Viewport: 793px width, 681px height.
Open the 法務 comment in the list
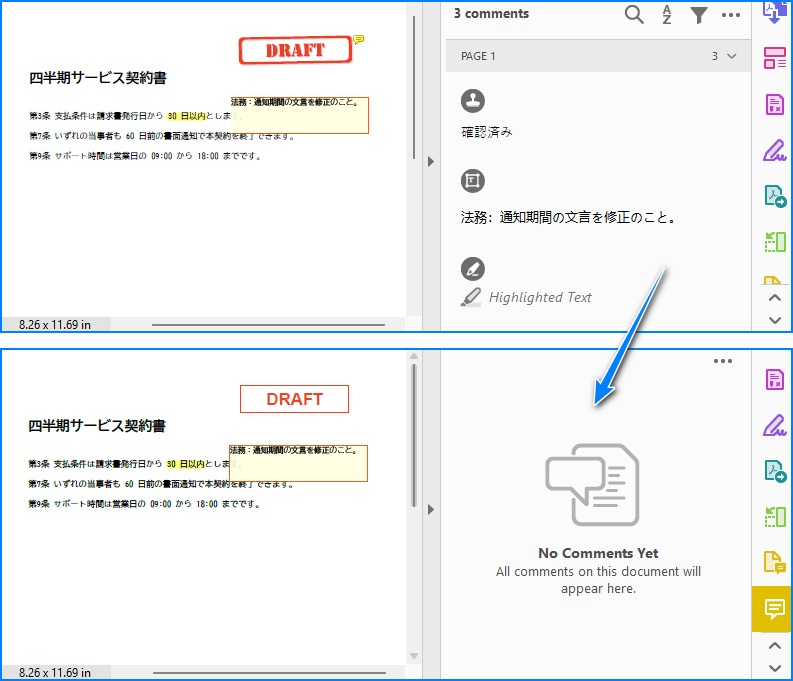point(567,217)
